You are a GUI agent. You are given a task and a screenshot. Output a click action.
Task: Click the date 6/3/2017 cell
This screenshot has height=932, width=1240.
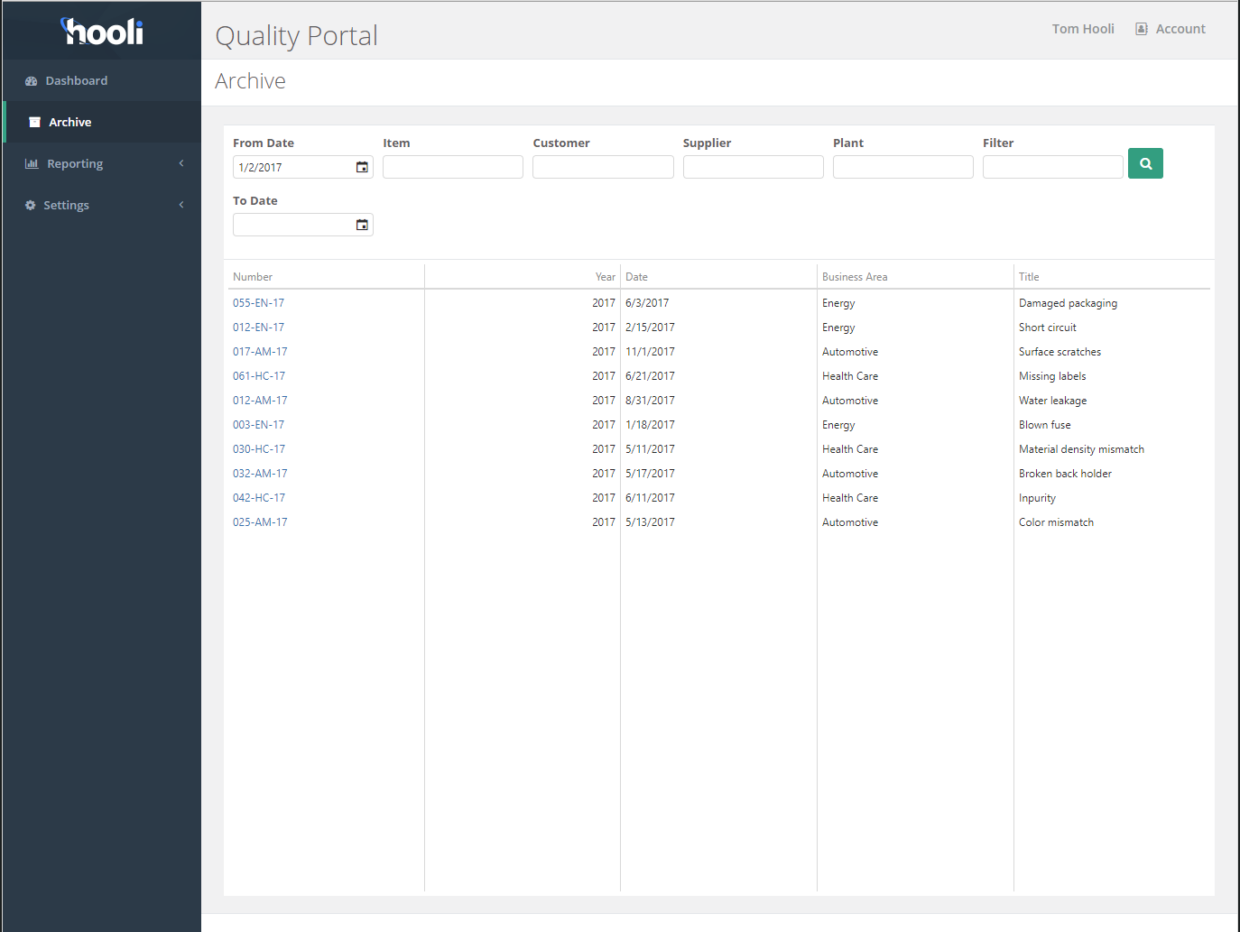(x=647, y=303)
